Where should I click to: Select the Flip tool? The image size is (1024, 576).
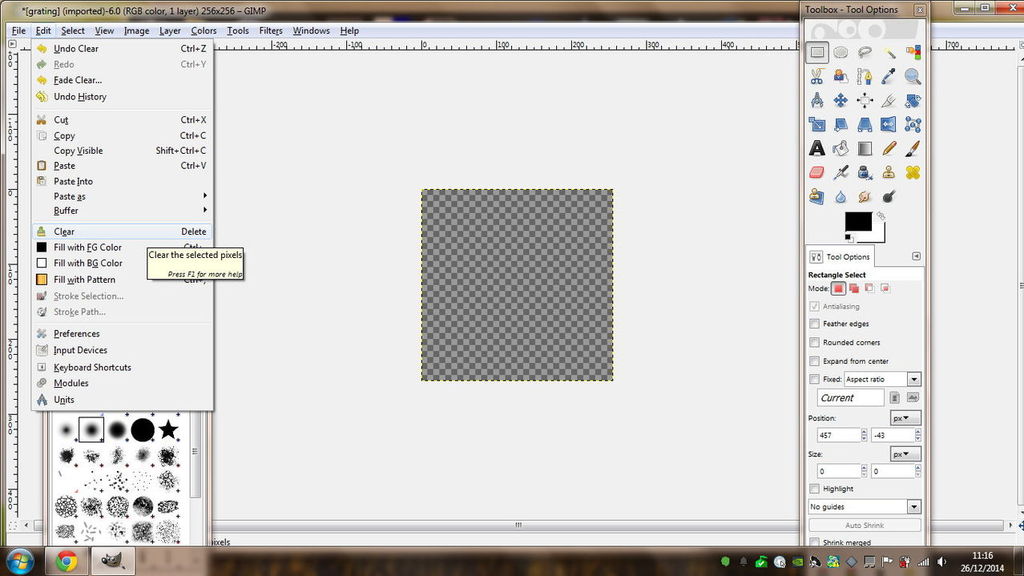point(889,125)
